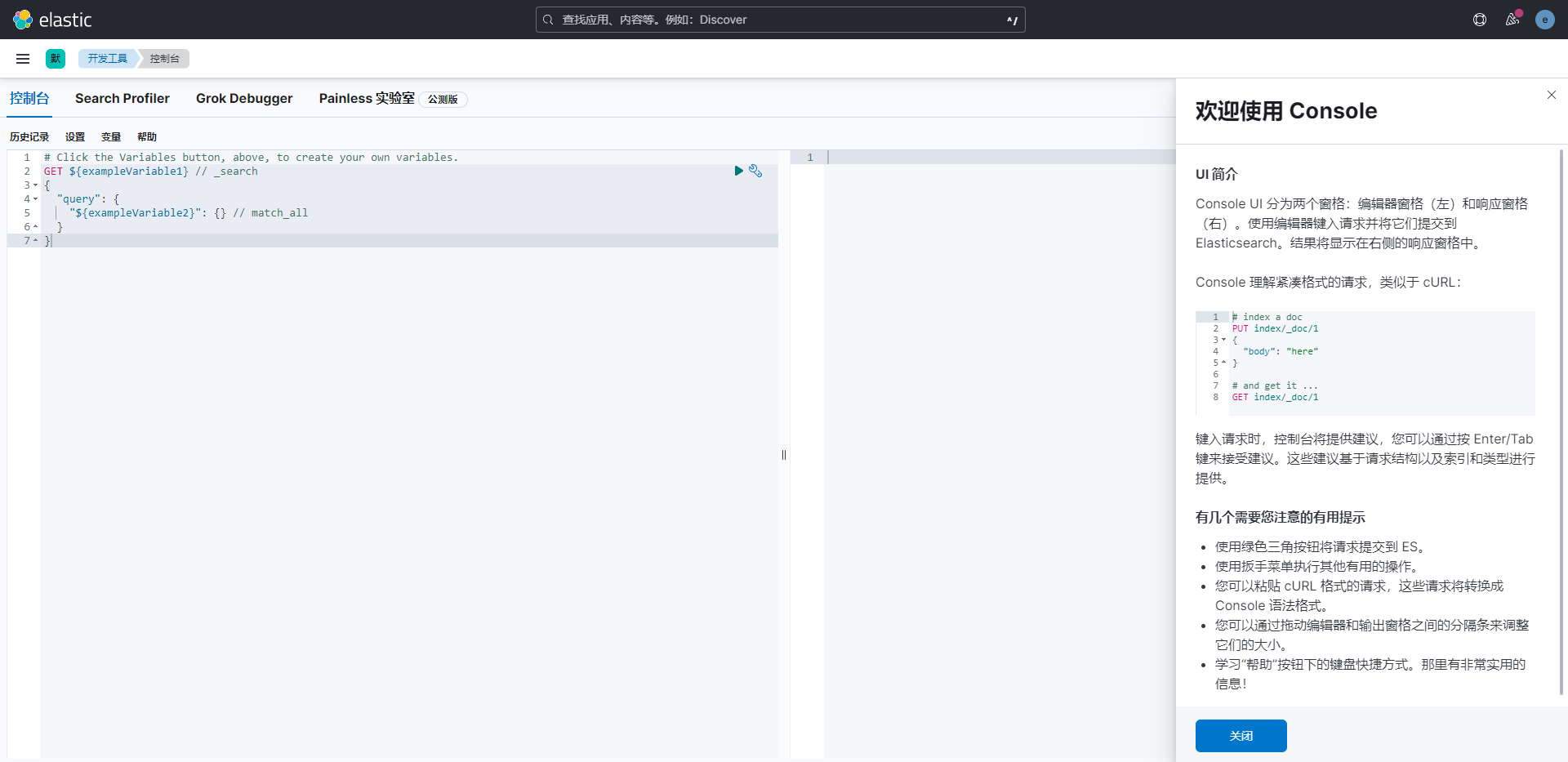The image size is (1568, 762).
Task: Open 设置 settings
Action: [75, 137]
